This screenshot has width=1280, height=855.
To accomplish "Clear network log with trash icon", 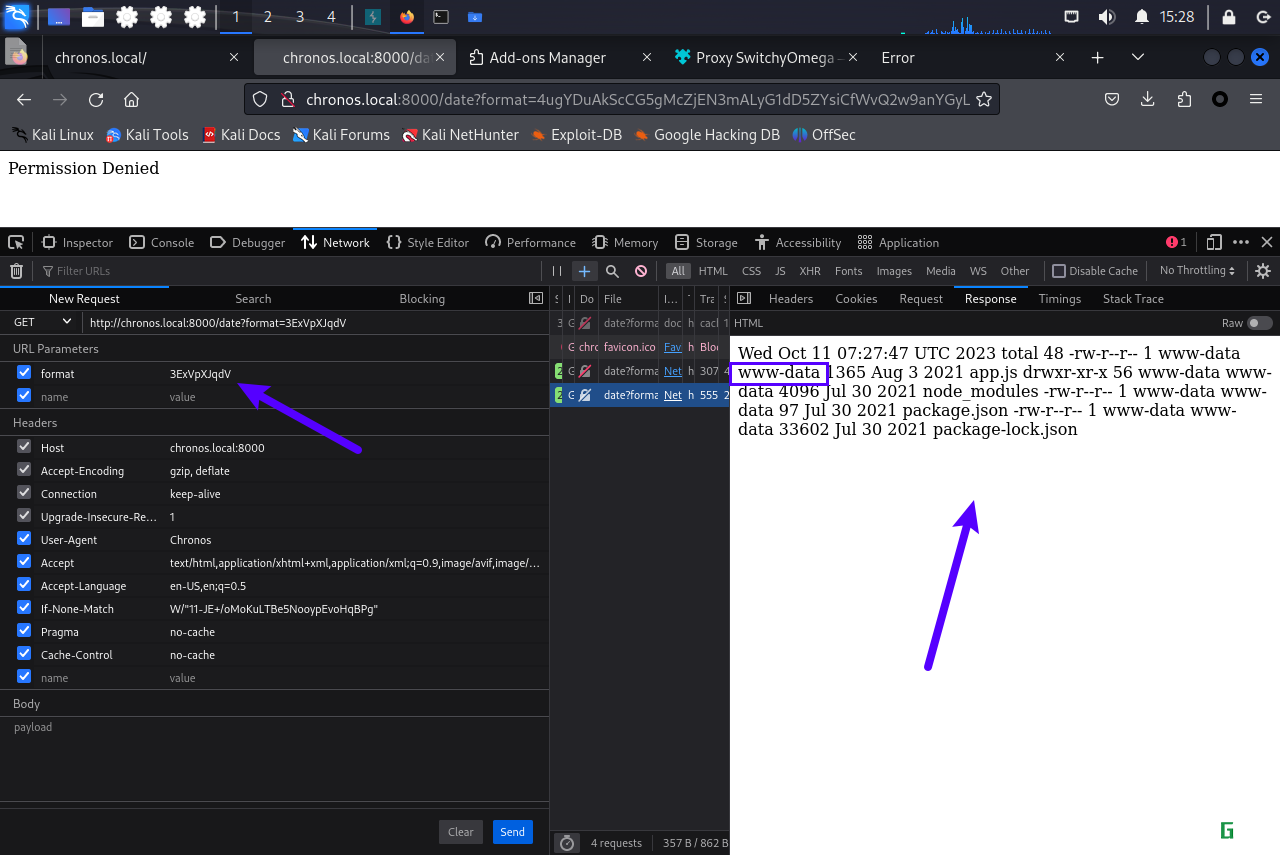I will pyautogui.click(x=16, y=271).
